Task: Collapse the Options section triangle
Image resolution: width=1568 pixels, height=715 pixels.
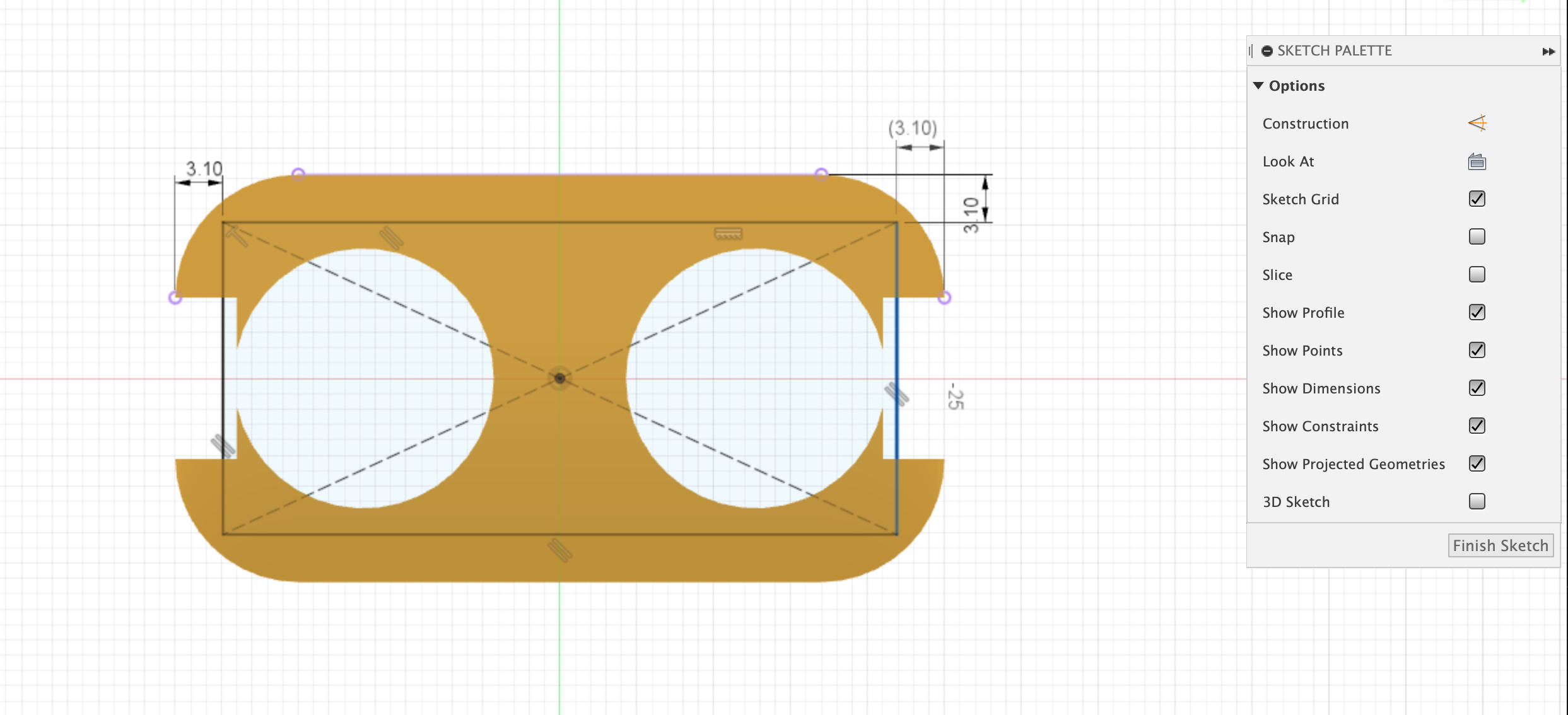Action: [x=1258, y=85]
